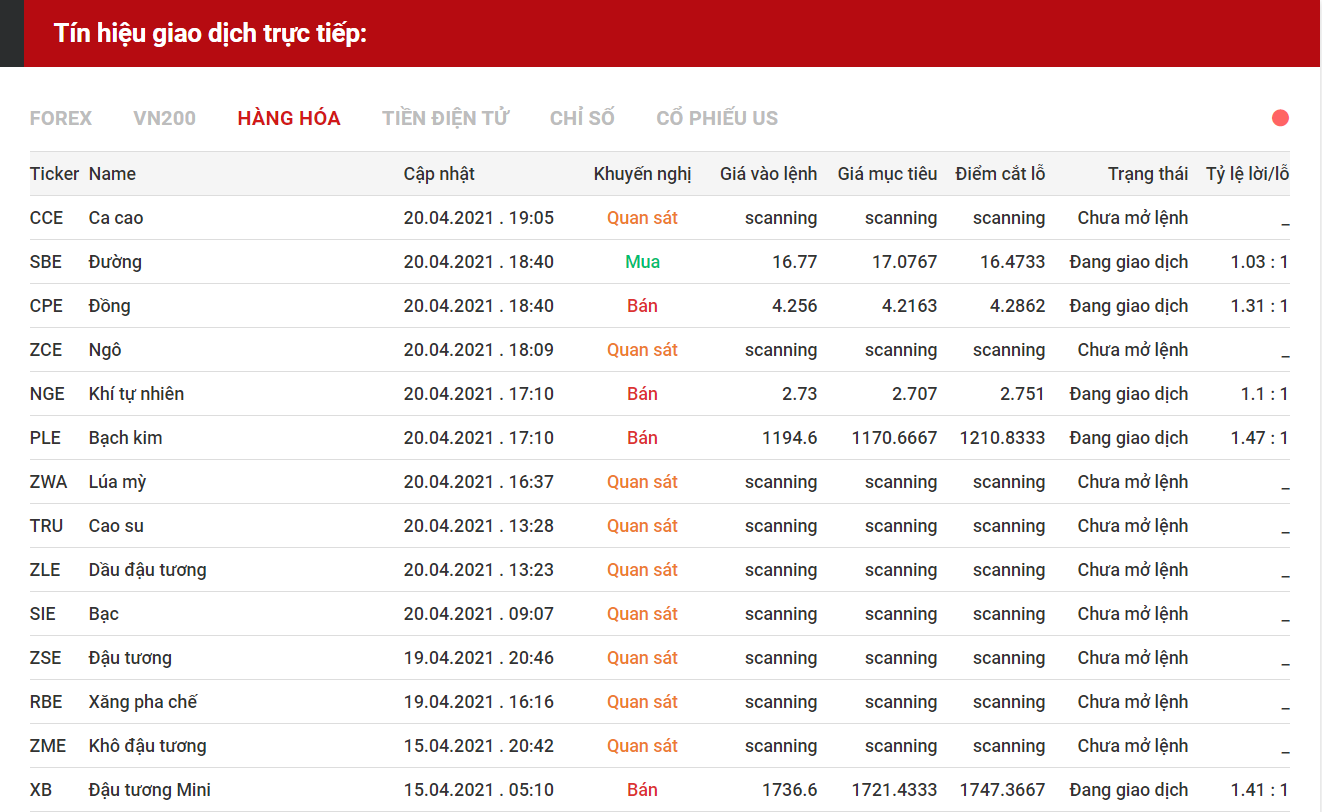Image resolution: width=1322 pixels, height=812 pixels.
Task: Select entry price 4.256
Action: [x=794, y=306]
